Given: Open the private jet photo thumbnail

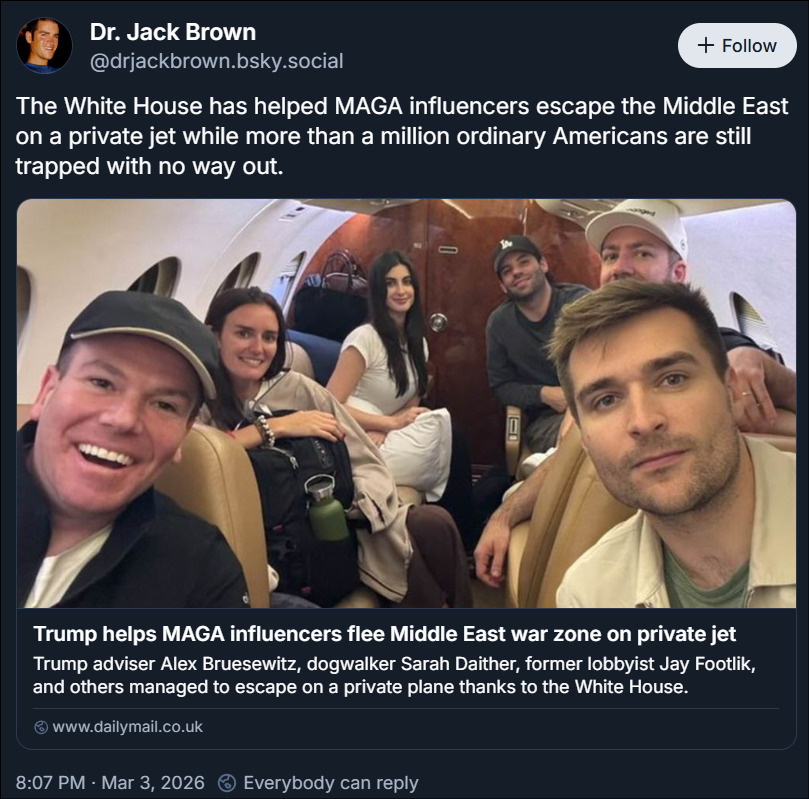Looking at the screenshot, I should [x=406, y=403].
